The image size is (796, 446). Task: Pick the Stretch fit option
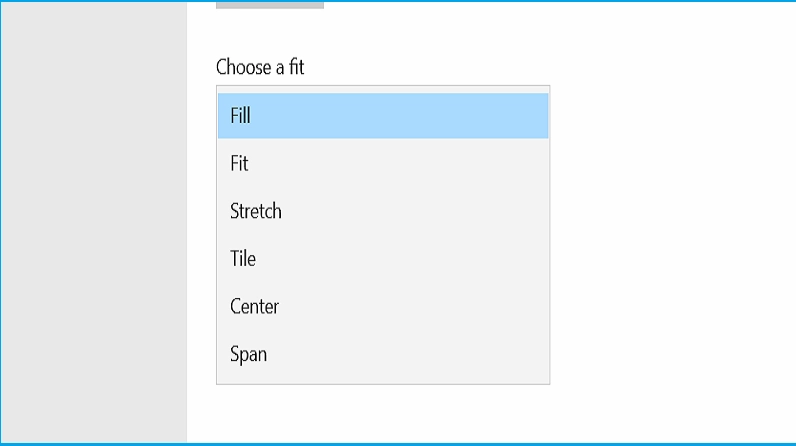[383, 211]
